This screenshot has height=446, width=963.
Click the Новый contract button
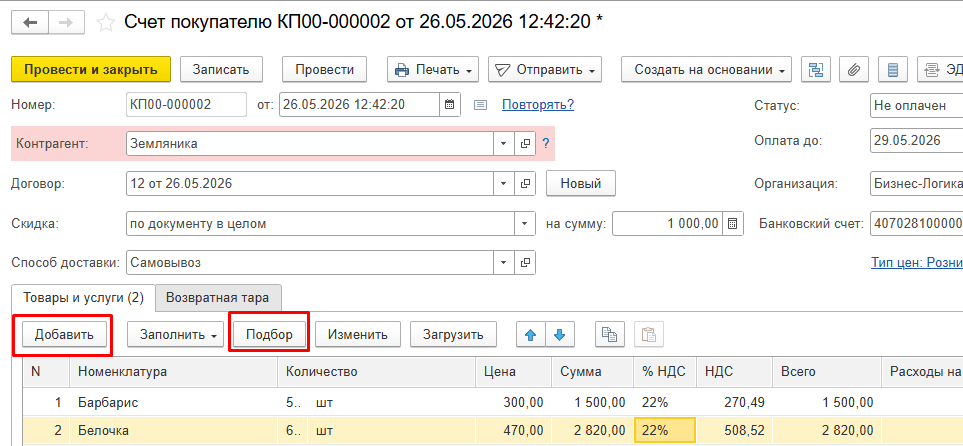580,183
